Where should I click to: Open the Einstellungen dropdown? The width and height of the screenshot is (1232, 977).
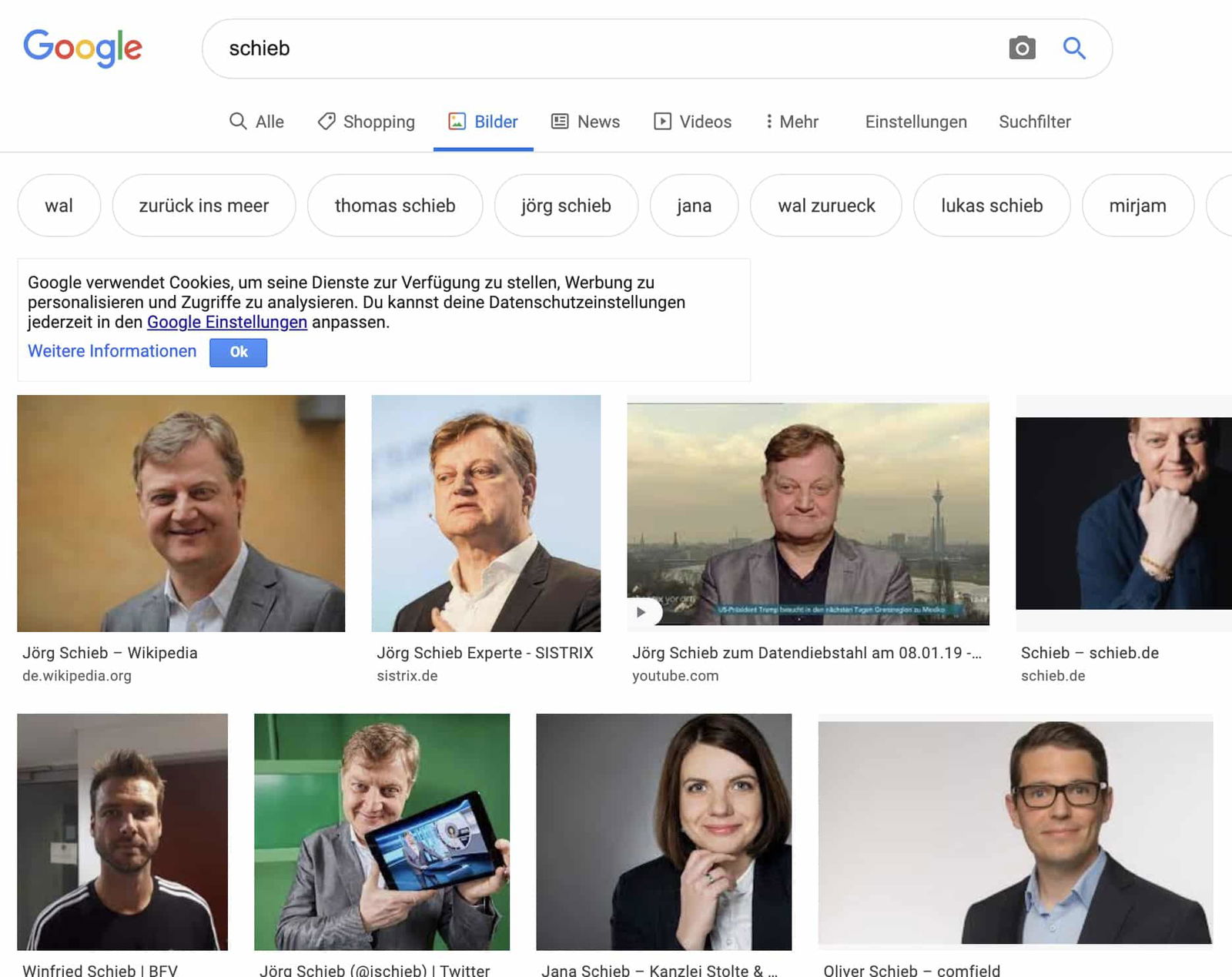tap(916, 122)
